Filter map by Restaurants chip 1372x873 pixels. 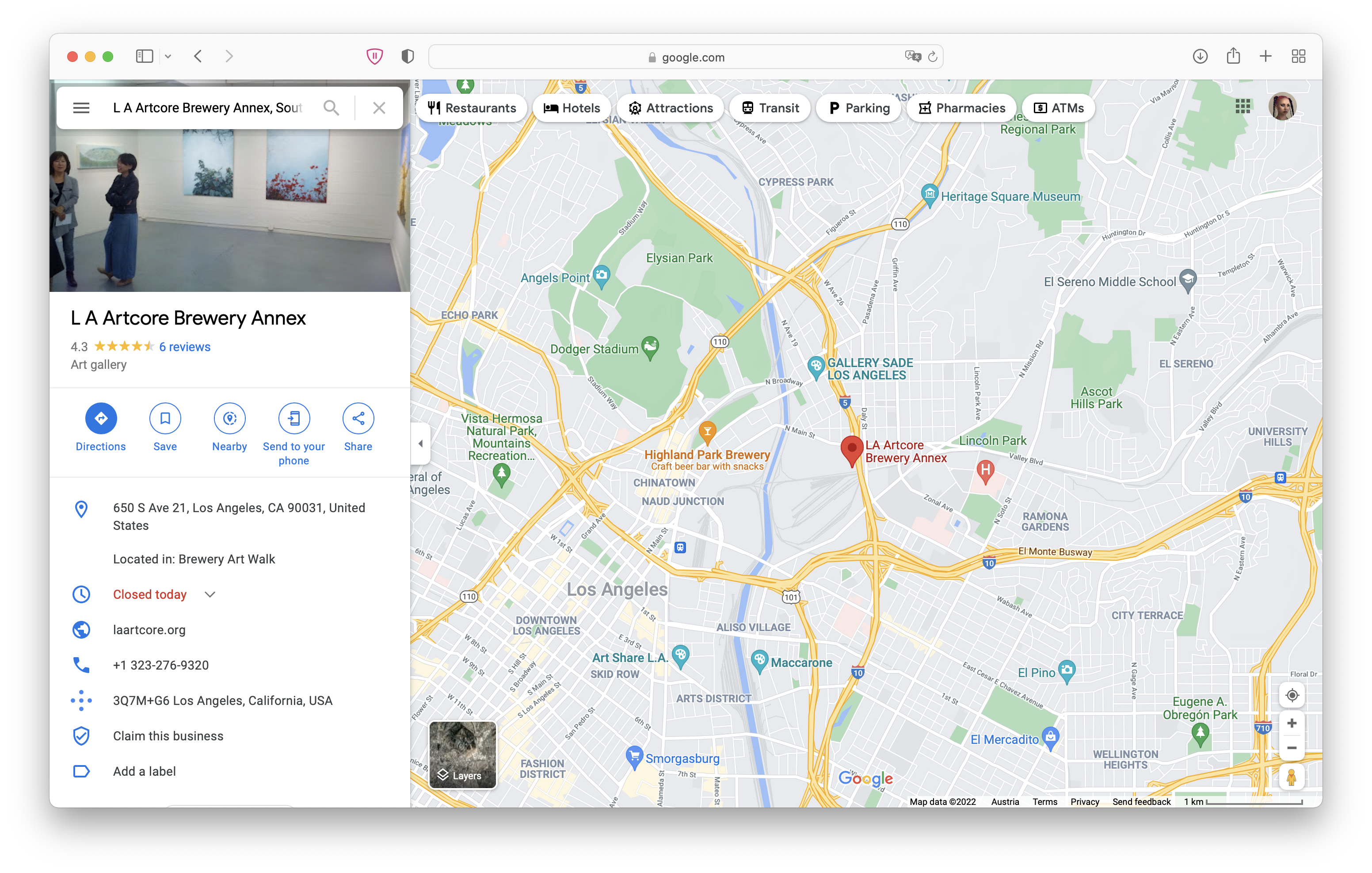click(472, 108)
